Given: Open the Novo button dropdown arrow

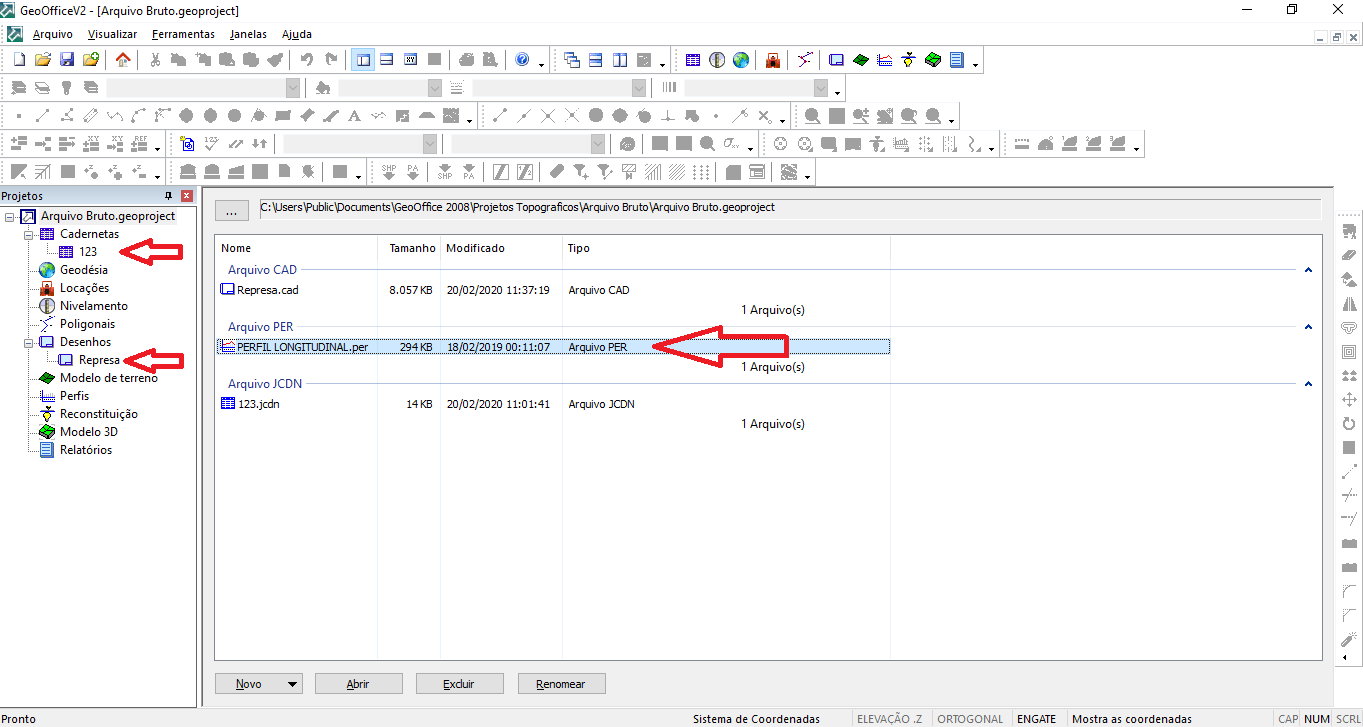Looking at the screenshot, I should tap(292, 685).
